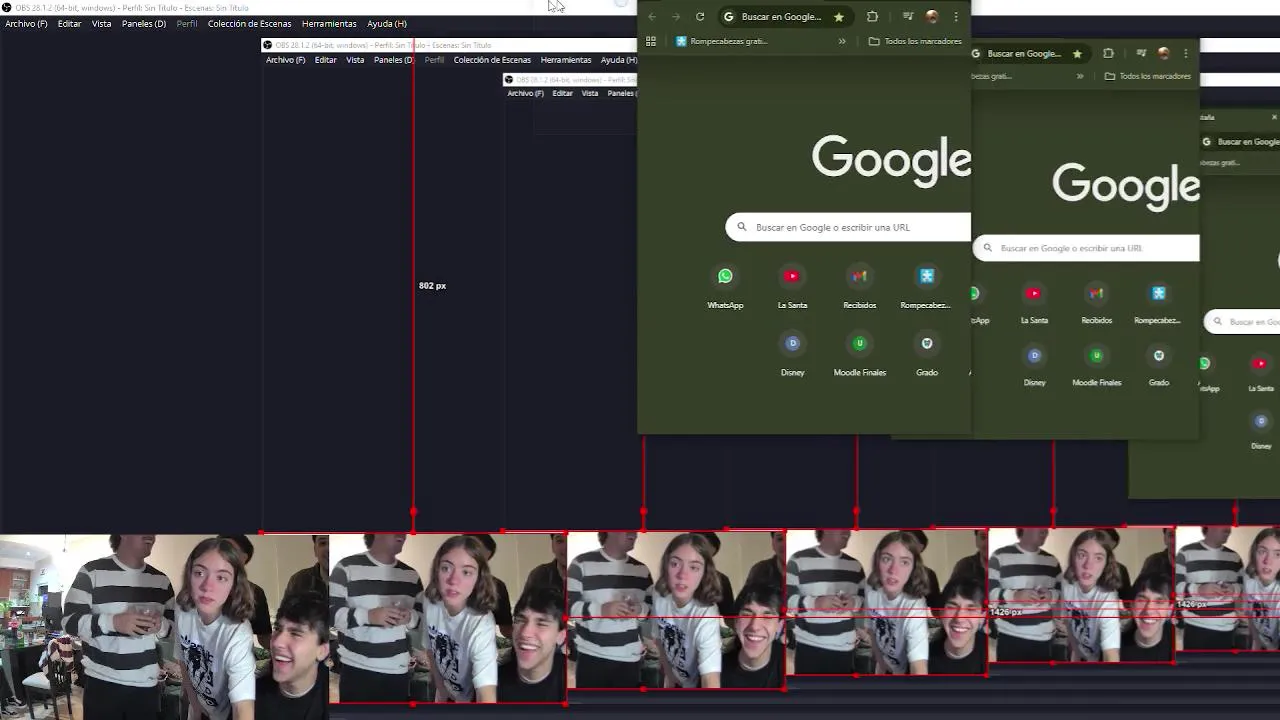Open Grado shortcut in second Chrome window

click(x=1159, y=366)
